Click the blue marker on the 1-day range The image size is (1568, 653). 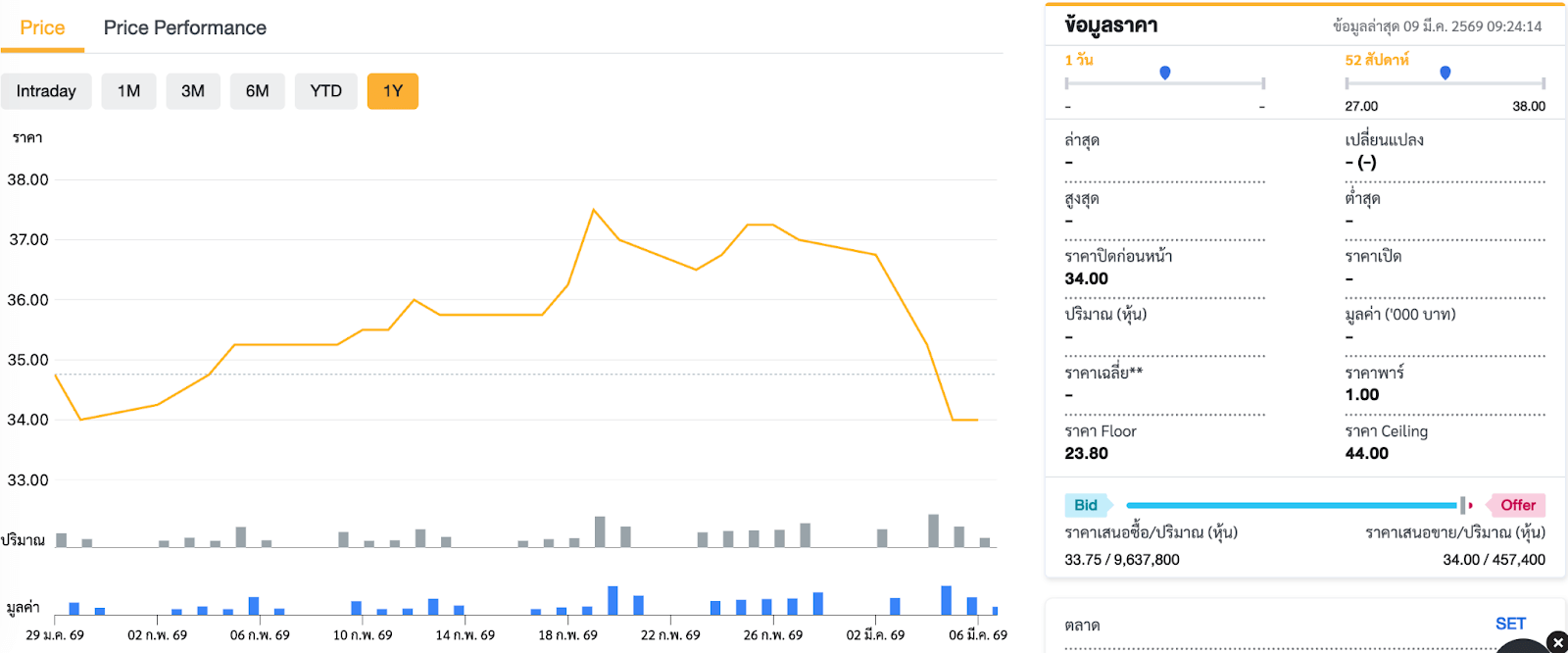point(1164,73)
